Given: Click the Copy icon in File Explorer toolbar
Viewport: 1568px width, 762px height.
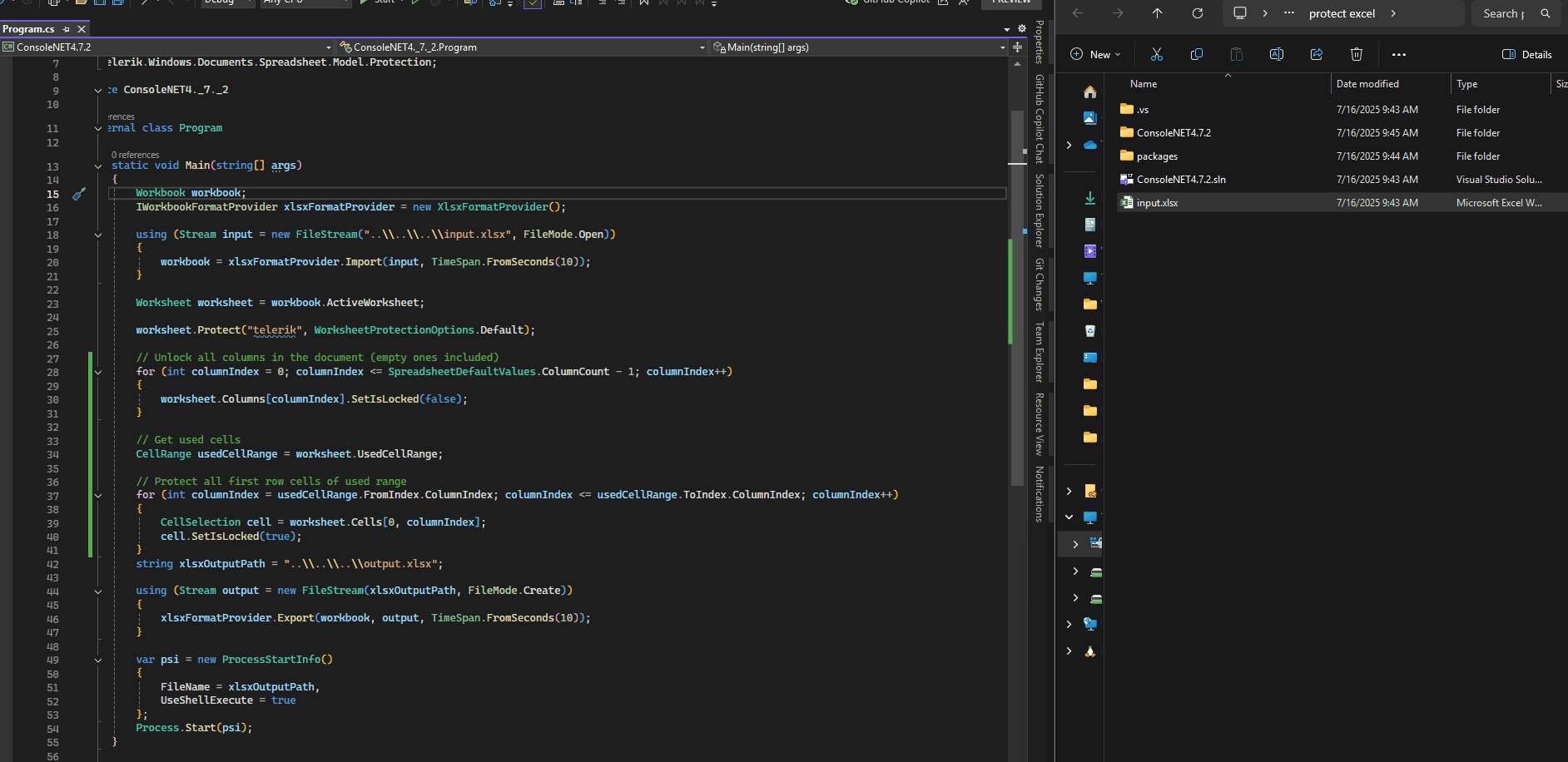Looking at the screenshot, I should click(1196, 54).
